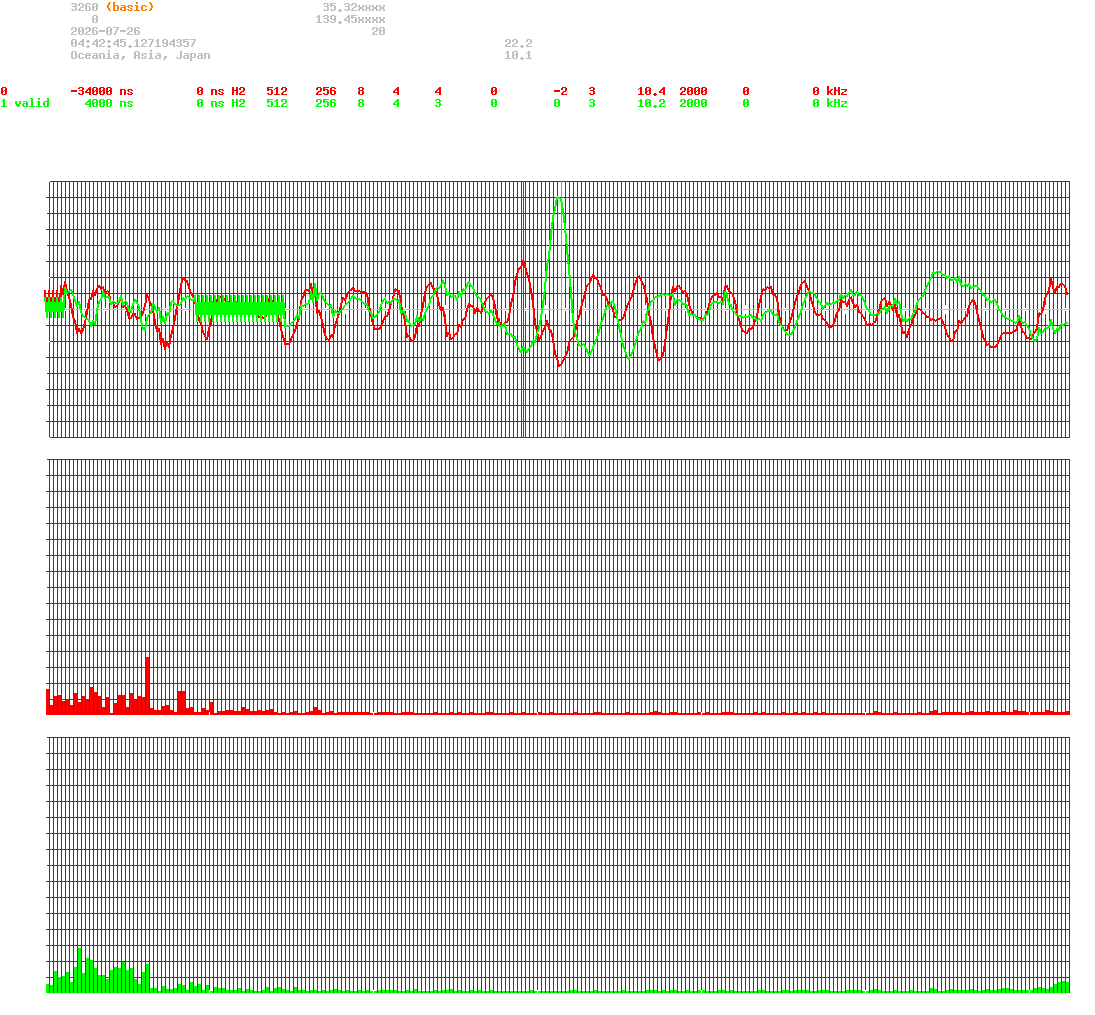The width and height of the screenshot is (1095, 1015).
Task: Click the red '0 kHz' value
Action: point(830,92)
